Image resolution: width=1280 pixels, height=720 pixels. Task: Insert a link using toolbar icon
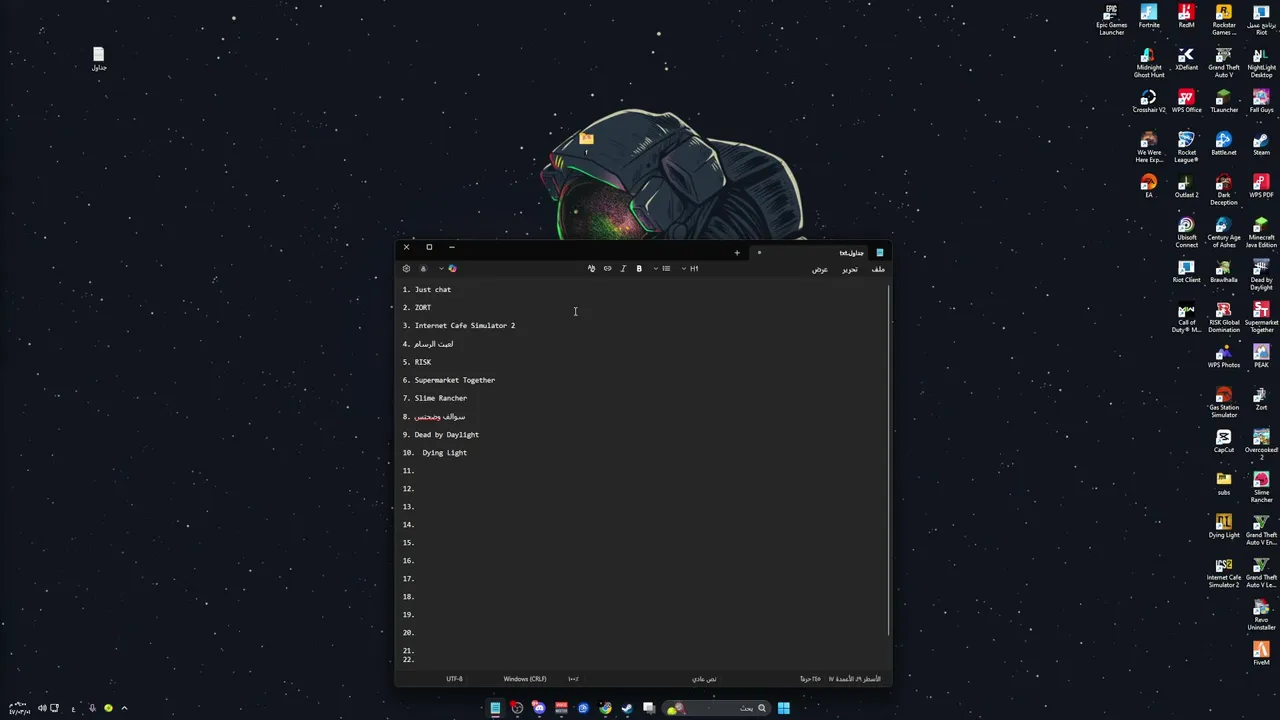607,268
